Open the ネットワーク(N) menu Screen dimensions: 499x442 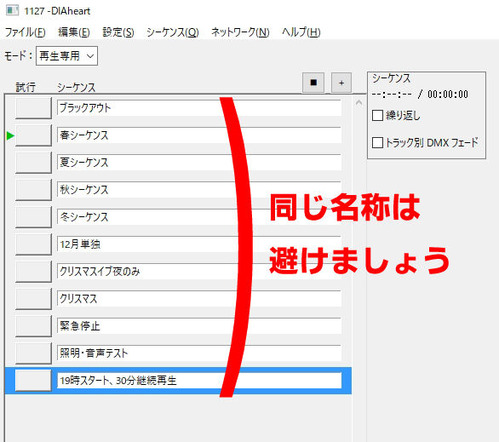[240, 32]
